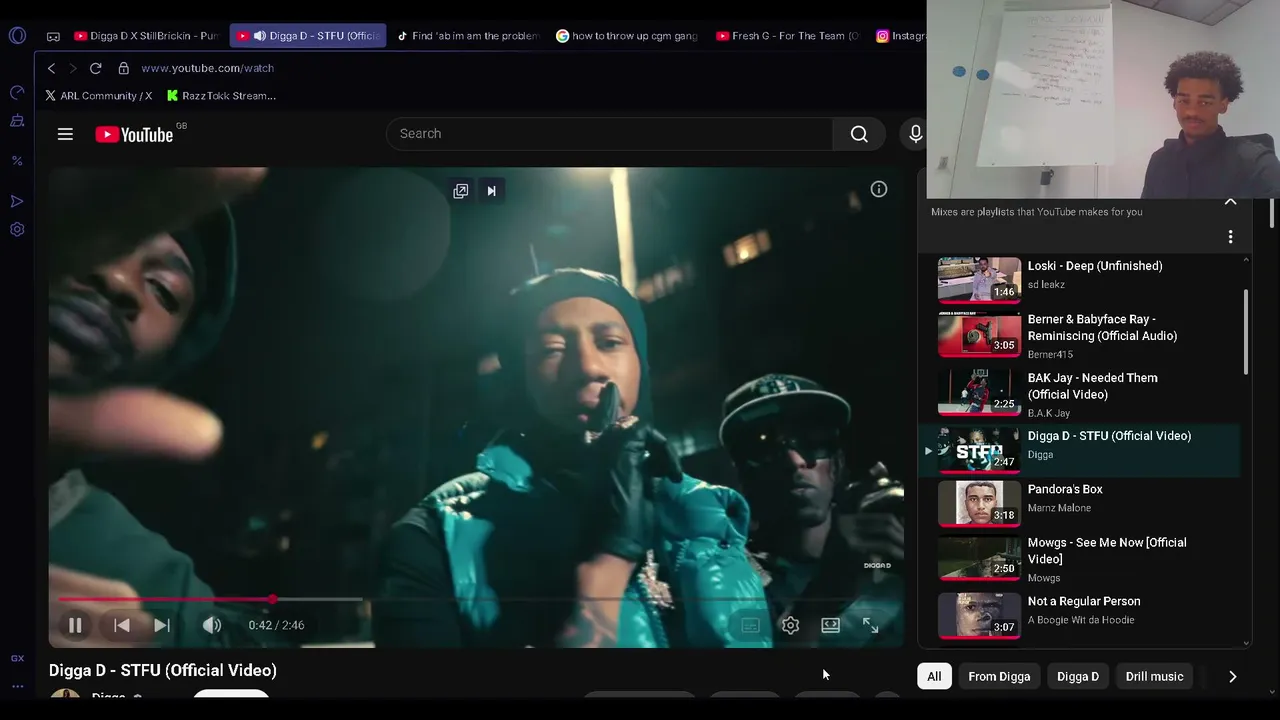1280x720 pixels.
Task: Open GX Cleaner in the sidebar
Action: point(17,121)
